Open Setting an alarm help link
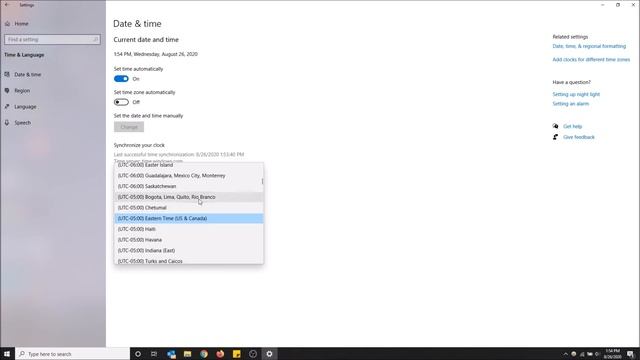Image resolution: width=640 pixels, height=360 pixels. 571,104
